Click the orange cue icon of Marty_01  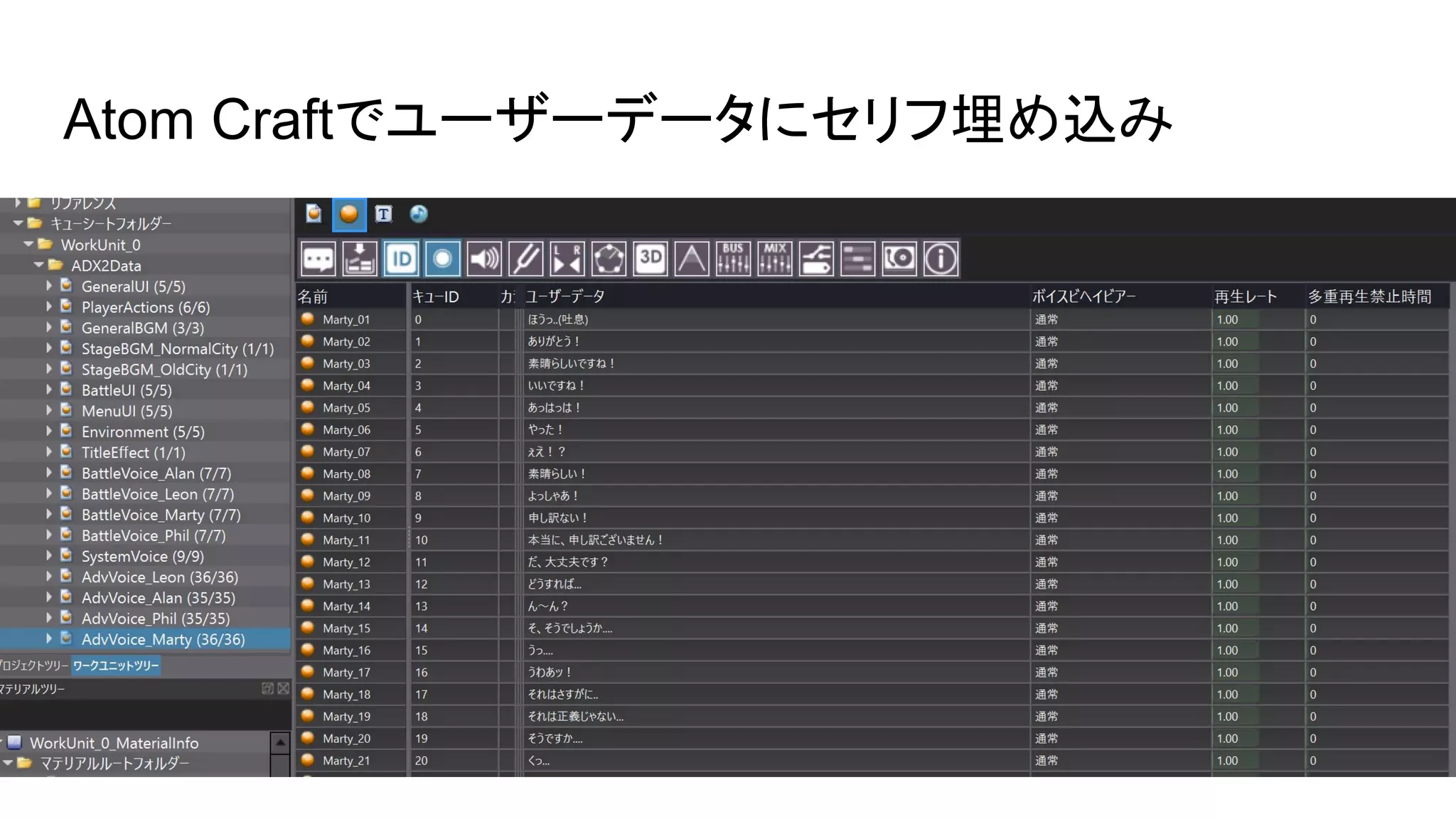point(308,319)
